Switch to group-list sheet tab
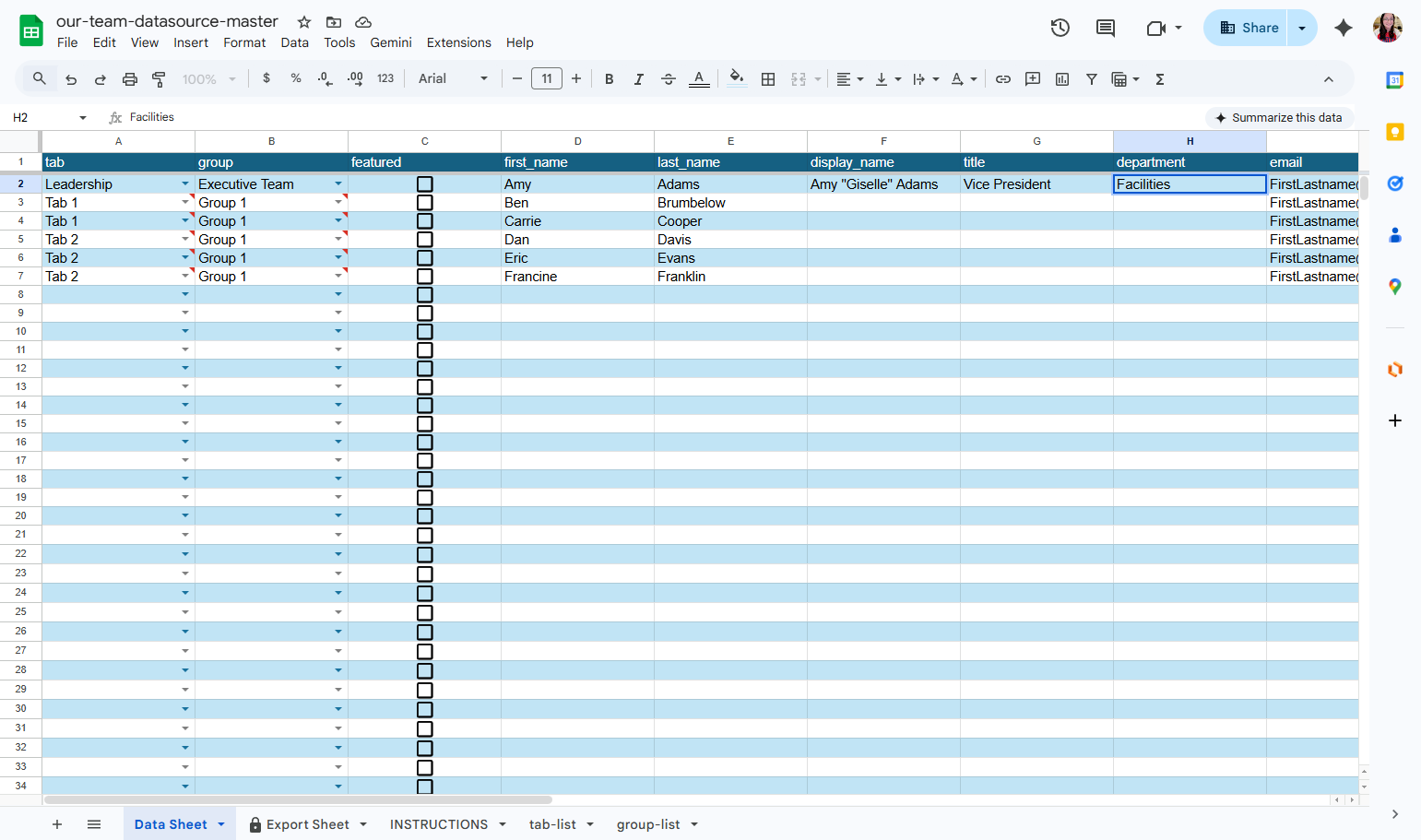 click(648, 824)
